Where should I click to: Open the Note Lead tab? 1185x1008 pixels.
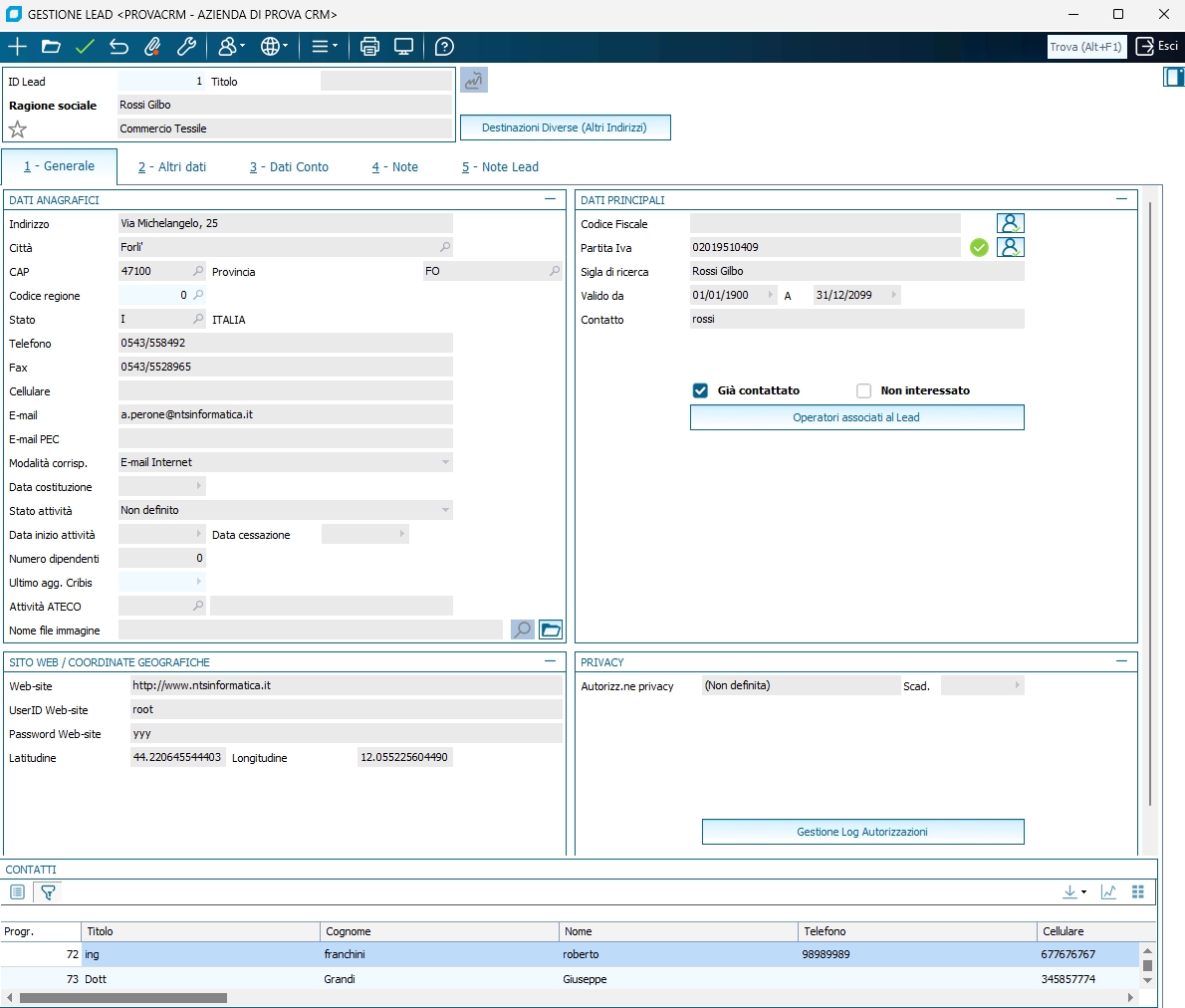pyautogui.click(x=500, y=167)
